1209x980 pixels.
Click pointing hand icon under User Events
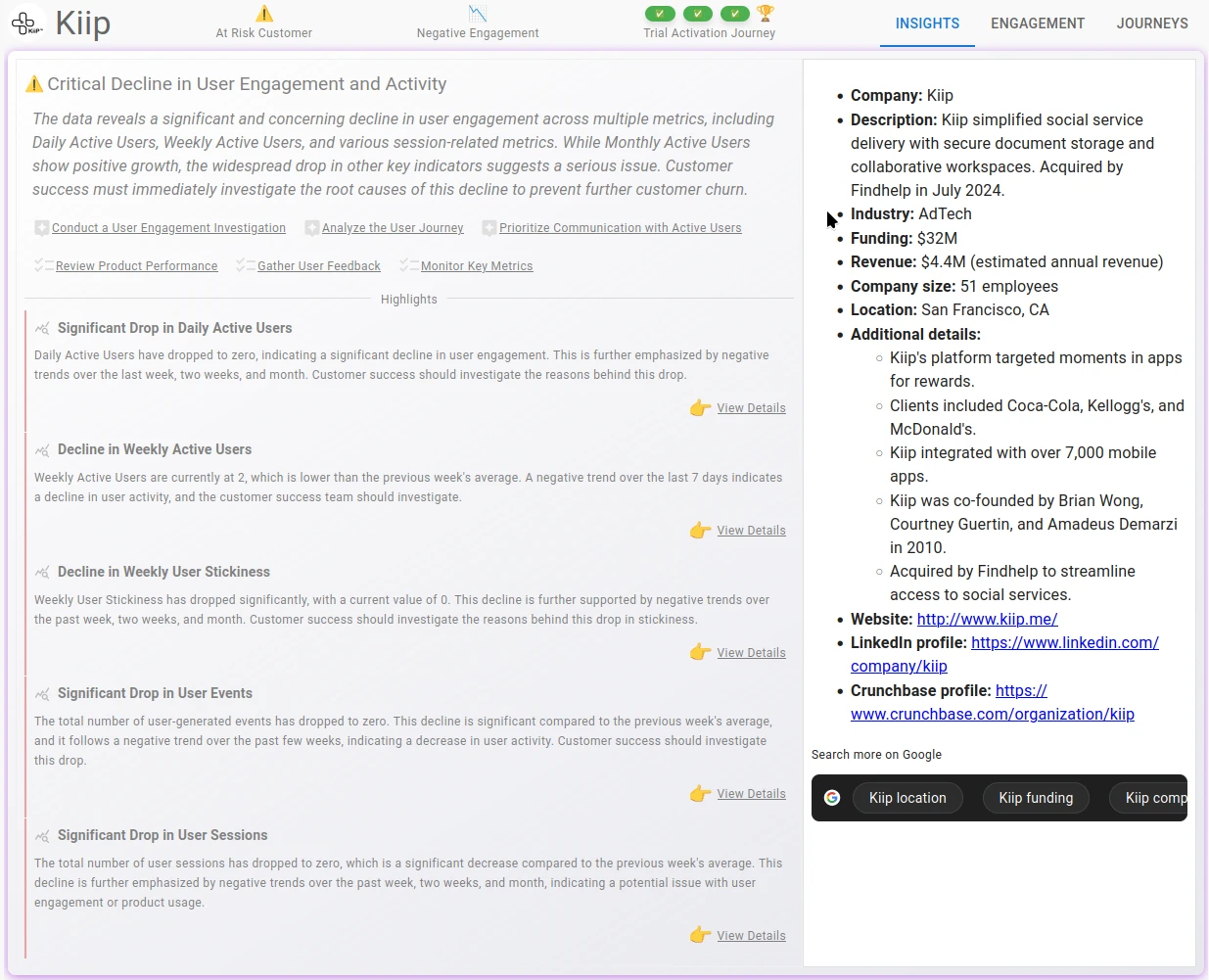(700, 793)
